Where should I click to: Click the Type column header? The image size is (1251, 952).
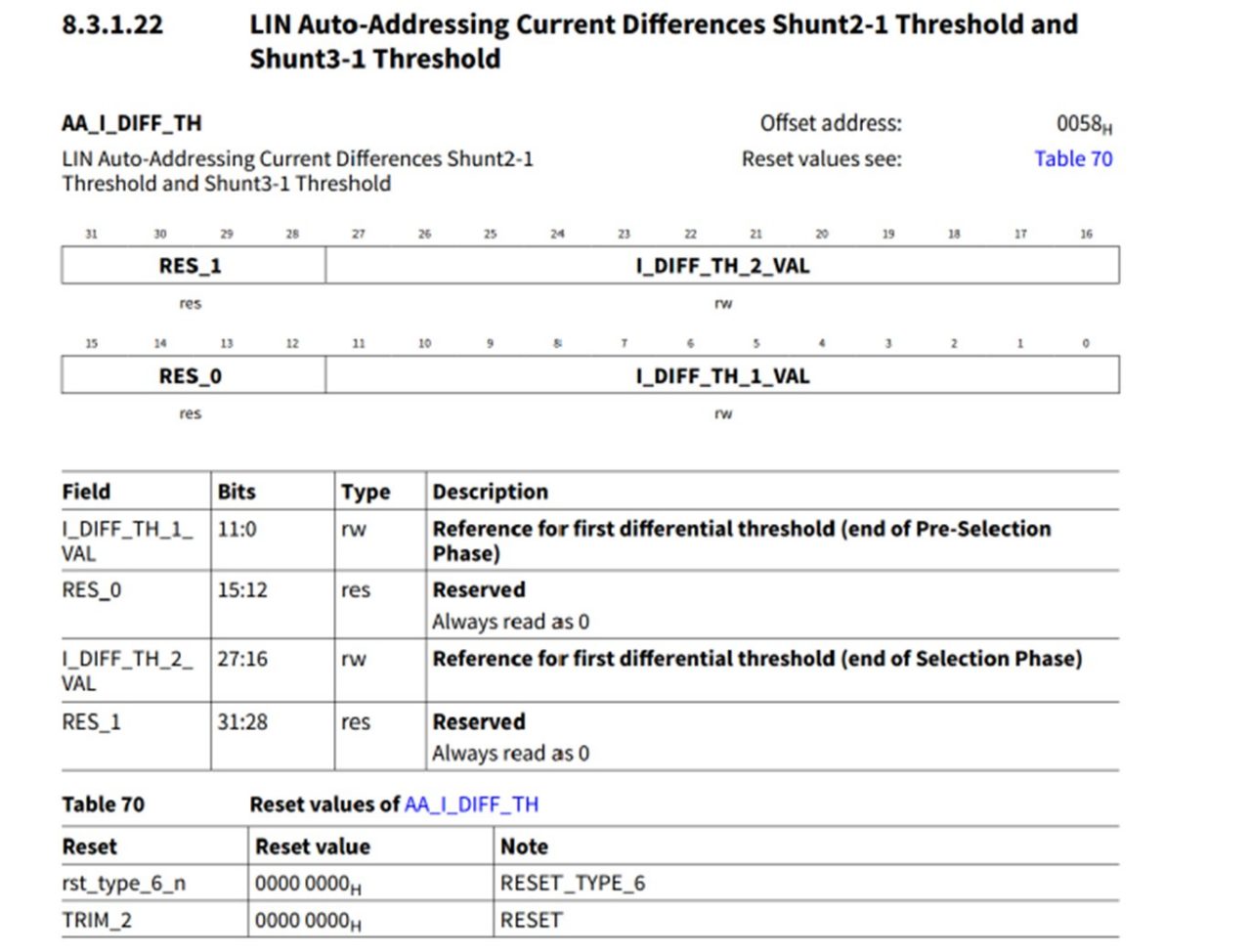366,493
